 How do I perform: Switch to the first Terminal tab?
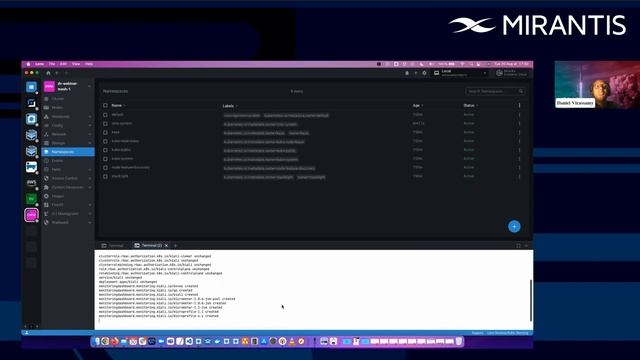point(113,246)
